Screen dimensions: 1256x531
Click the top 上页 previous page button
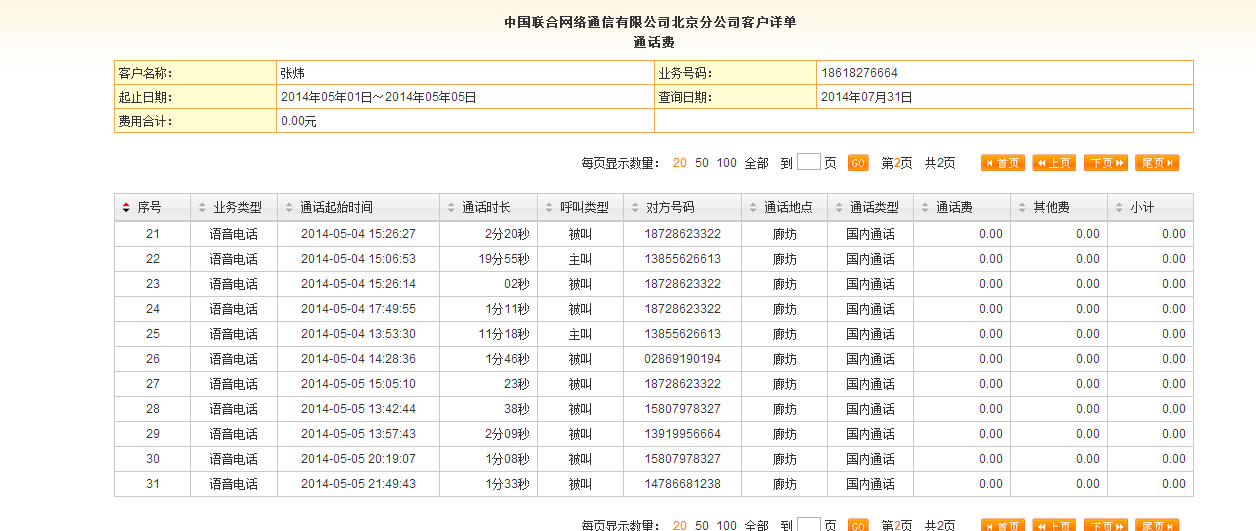click(x=1054, y=163)
